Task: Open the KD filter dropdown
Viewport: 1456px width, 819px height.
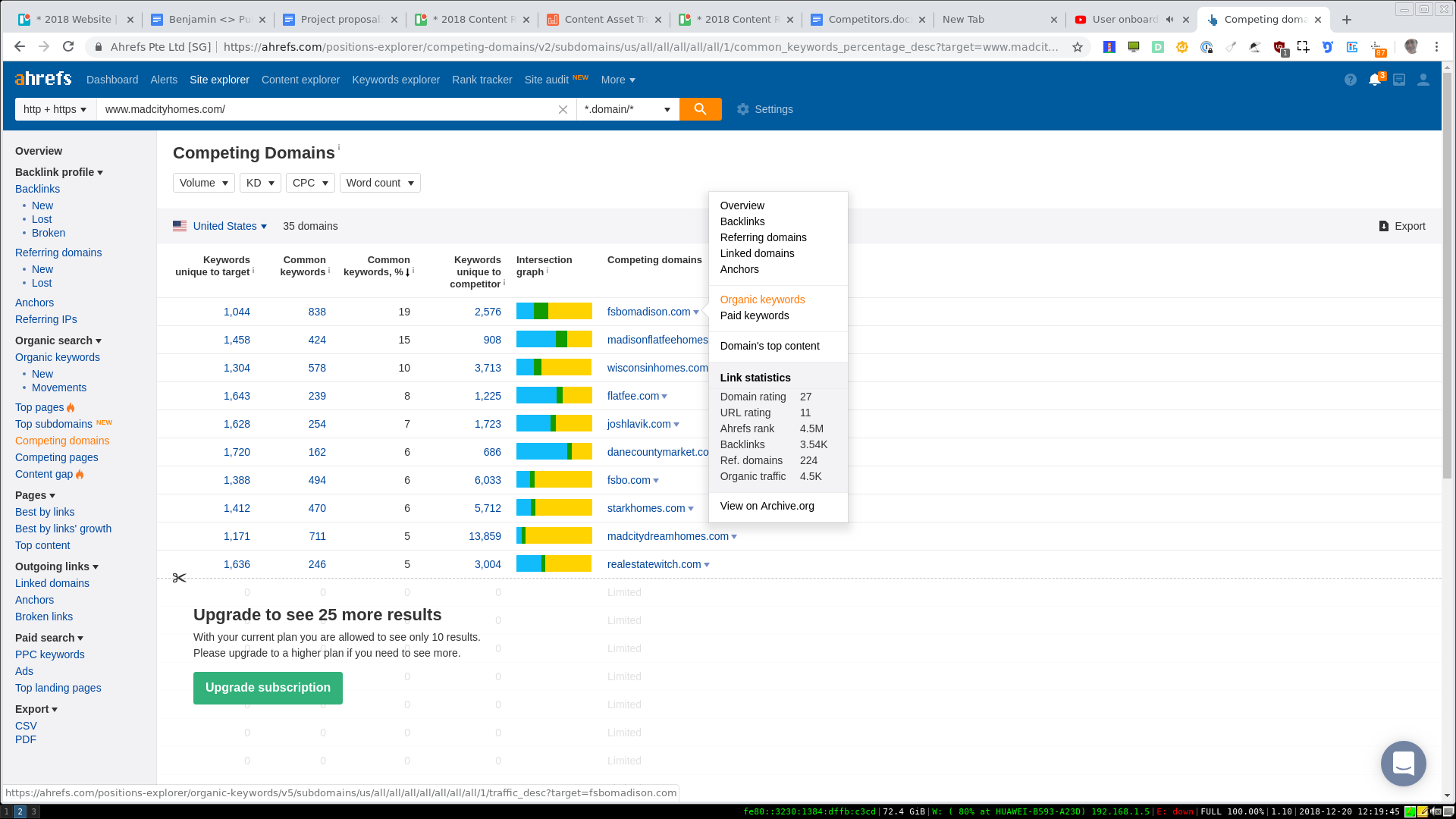Action: tap(260, 183)
